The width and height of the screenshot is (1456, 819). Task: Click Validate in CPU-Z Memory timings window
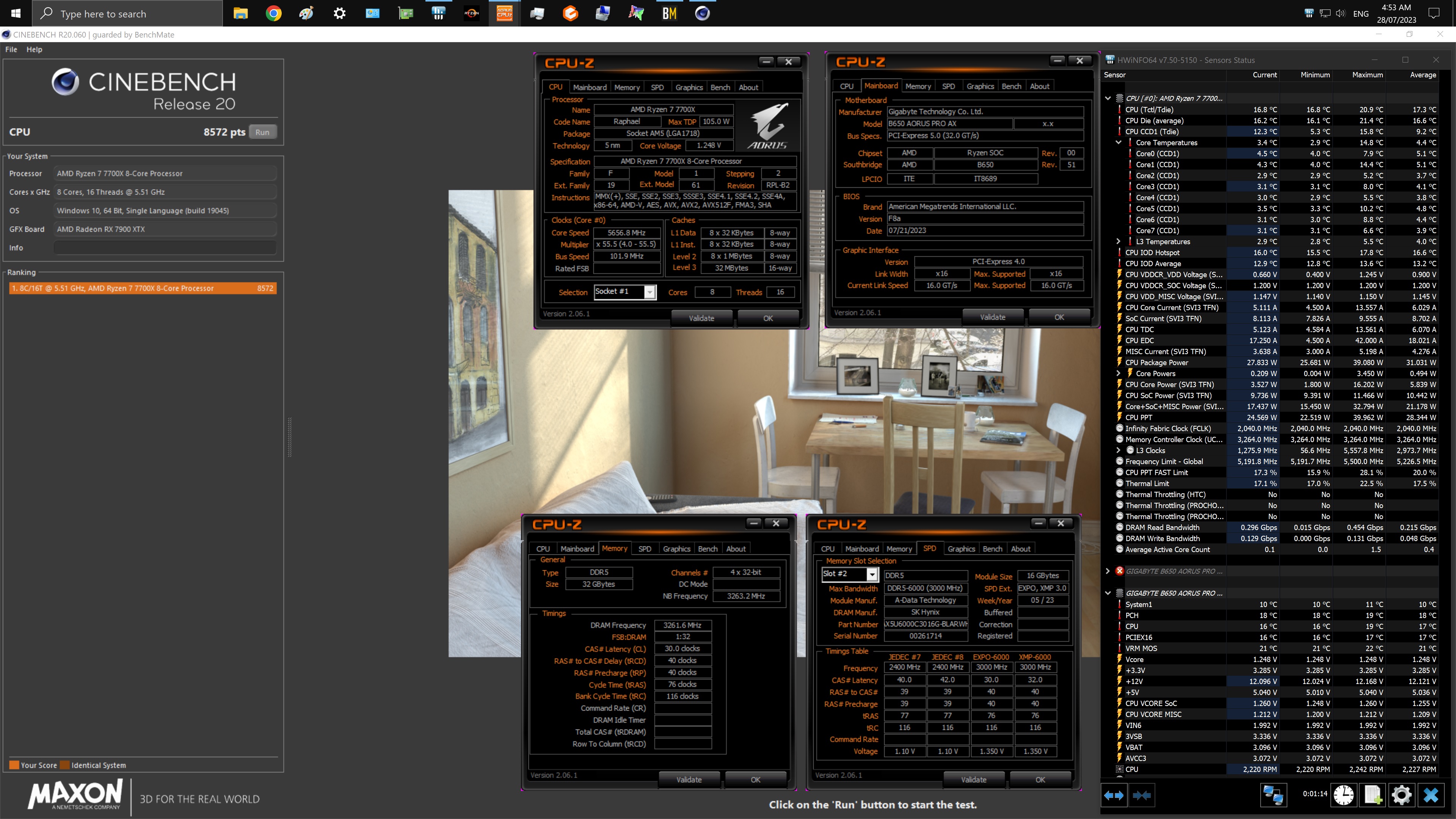(689, 780)
